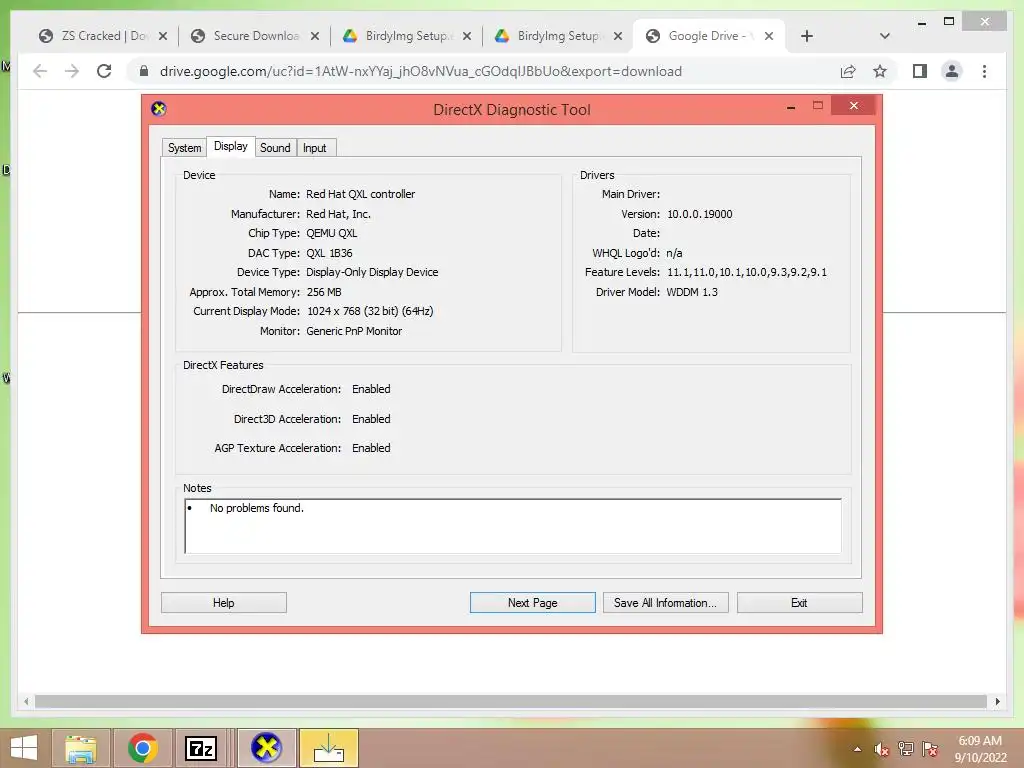Open a new browser tab
Screen dimensions: 1024x768
click(807, 36)
